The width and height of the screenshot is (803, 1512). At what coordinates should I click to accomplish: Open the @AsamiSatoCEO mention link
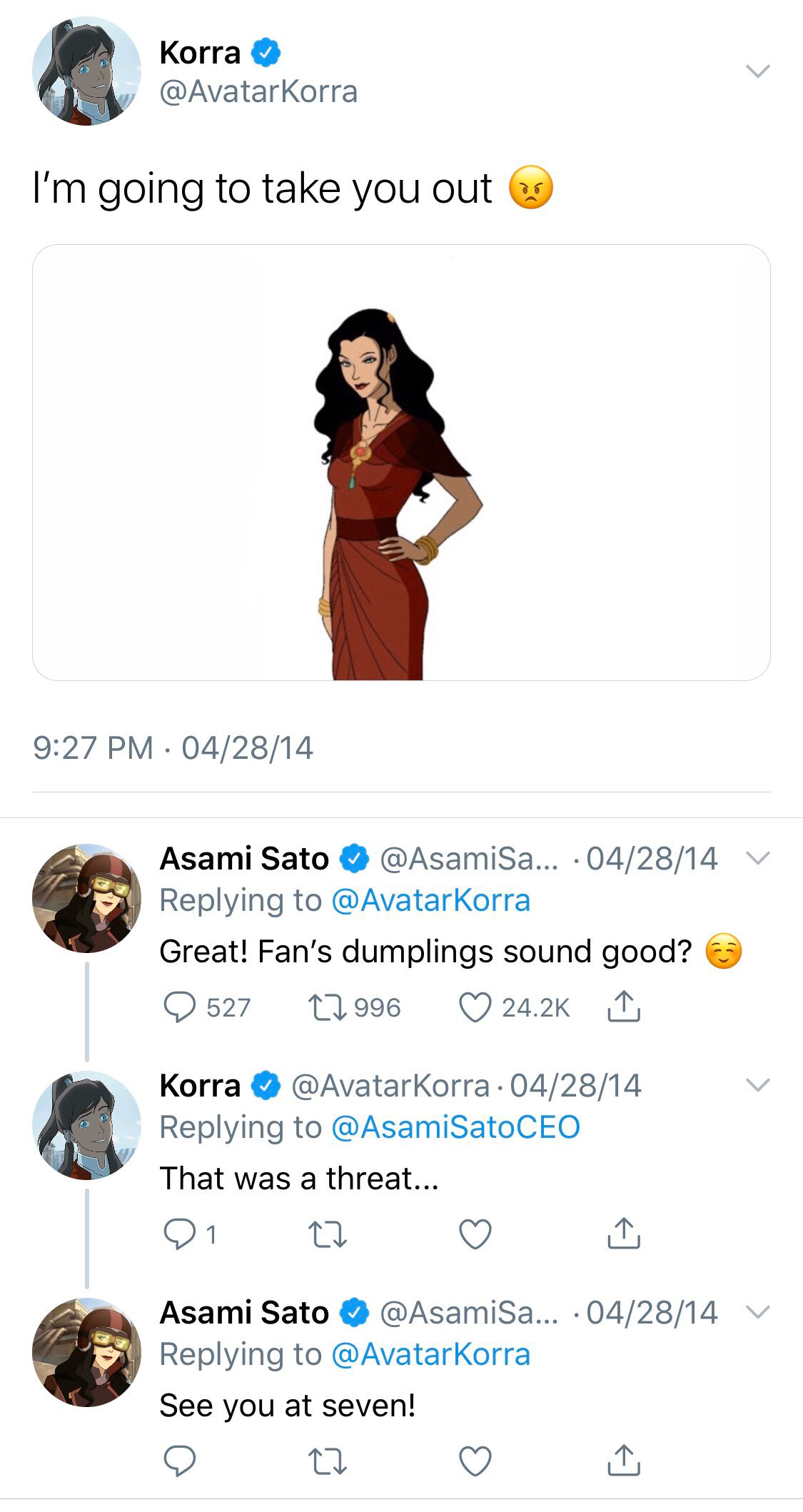(x=455, y=1127)
